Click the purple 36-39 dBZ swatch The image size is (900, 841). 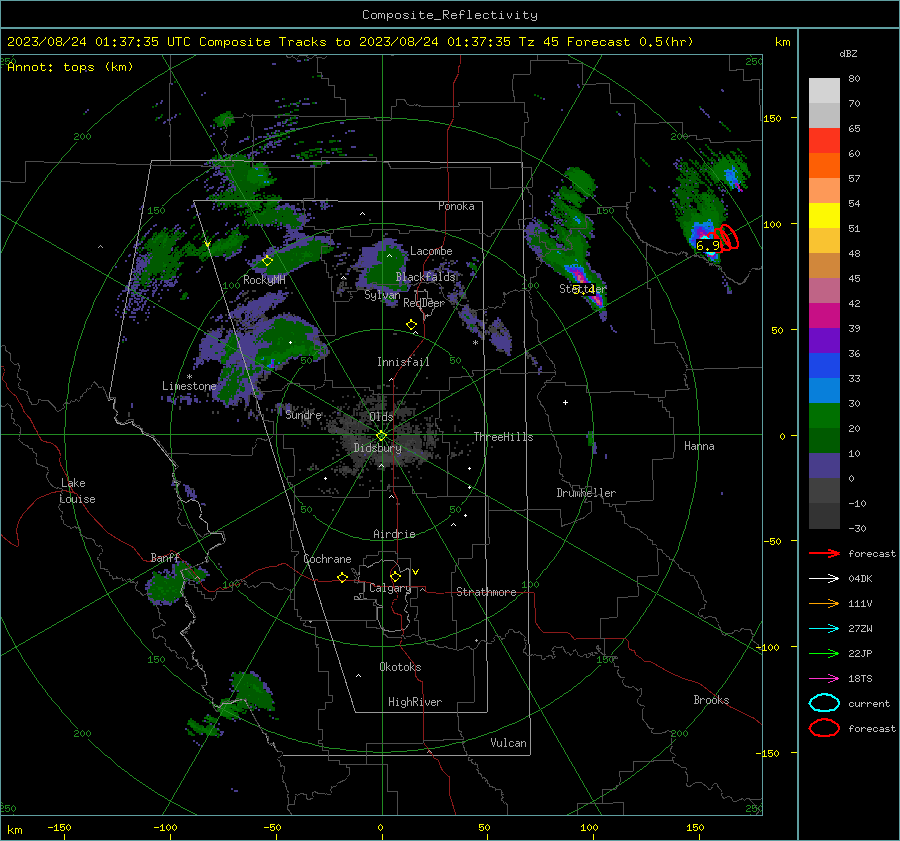click(x=824, y=341)
